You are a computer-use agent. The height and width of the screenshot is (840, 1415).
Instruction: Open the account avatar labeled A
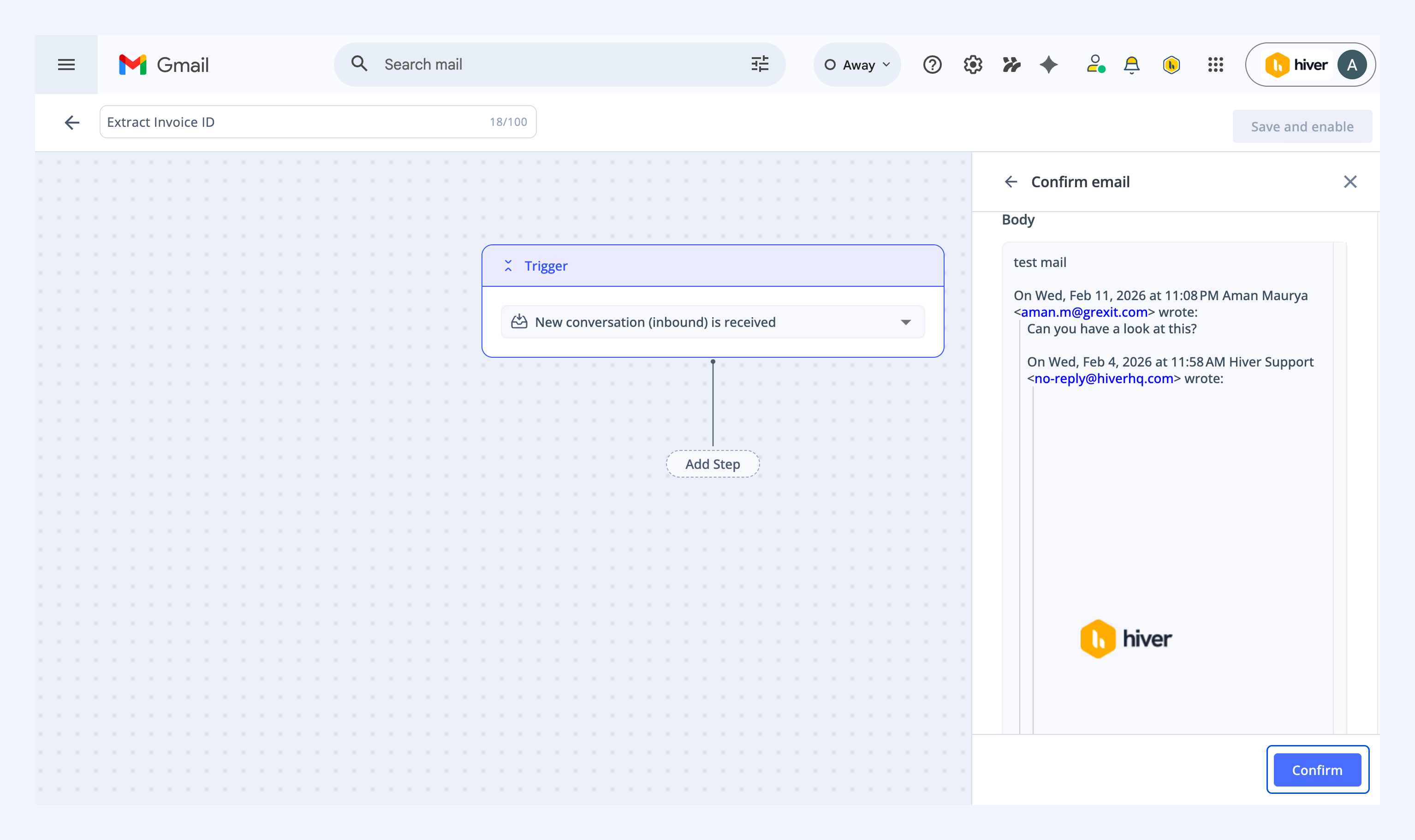[x=1351, y=65]
